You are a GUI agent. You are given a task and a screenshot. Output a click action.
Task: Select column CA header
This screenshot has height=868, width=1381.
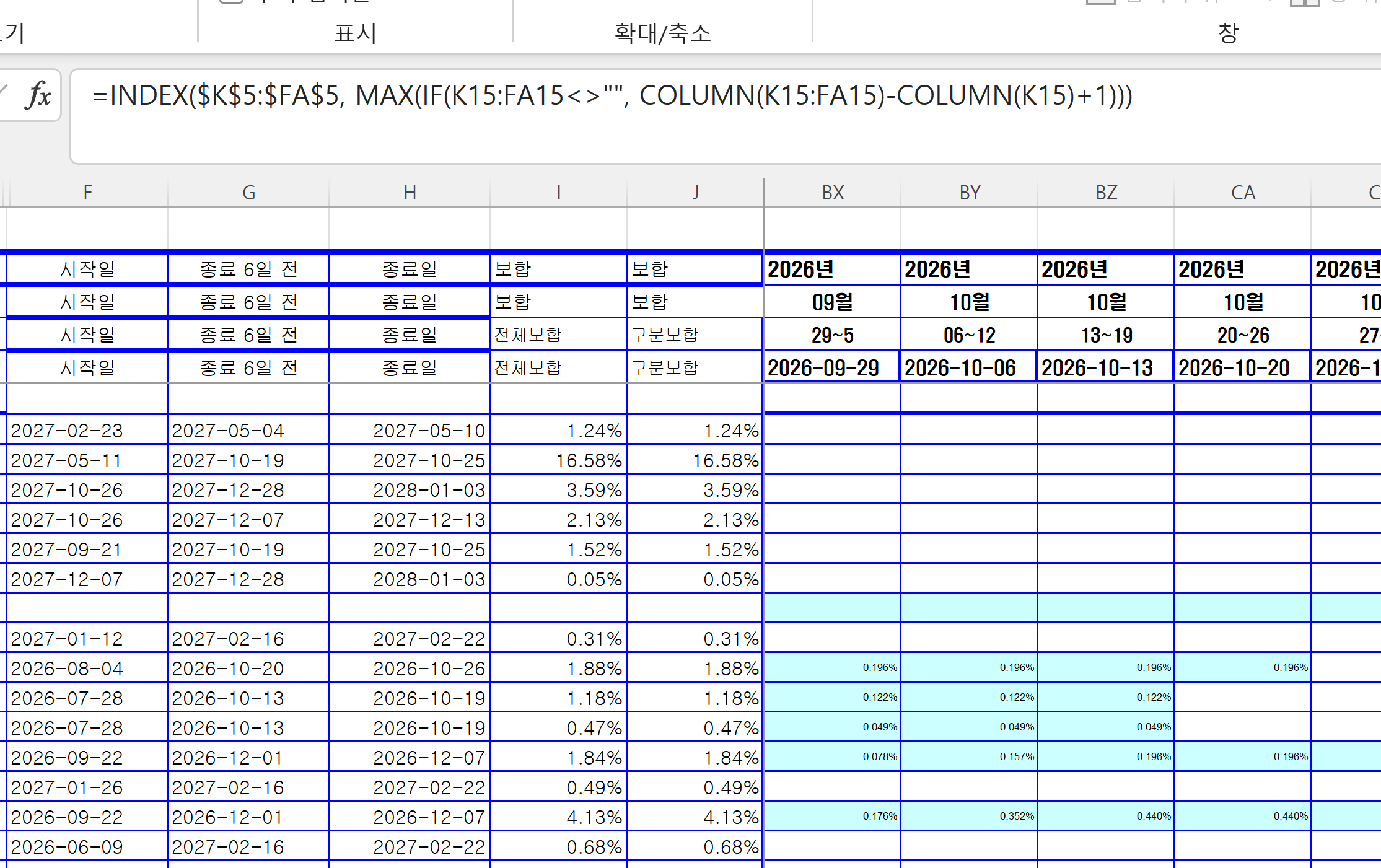tap(1243, 193)
